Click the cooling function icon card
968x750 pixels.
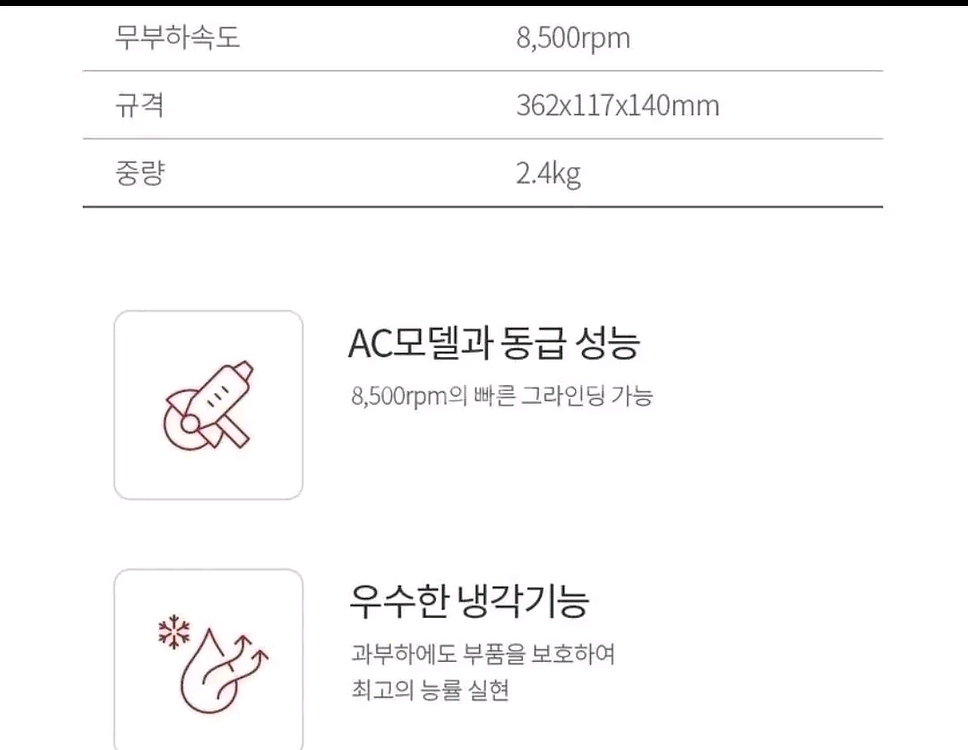208,660
